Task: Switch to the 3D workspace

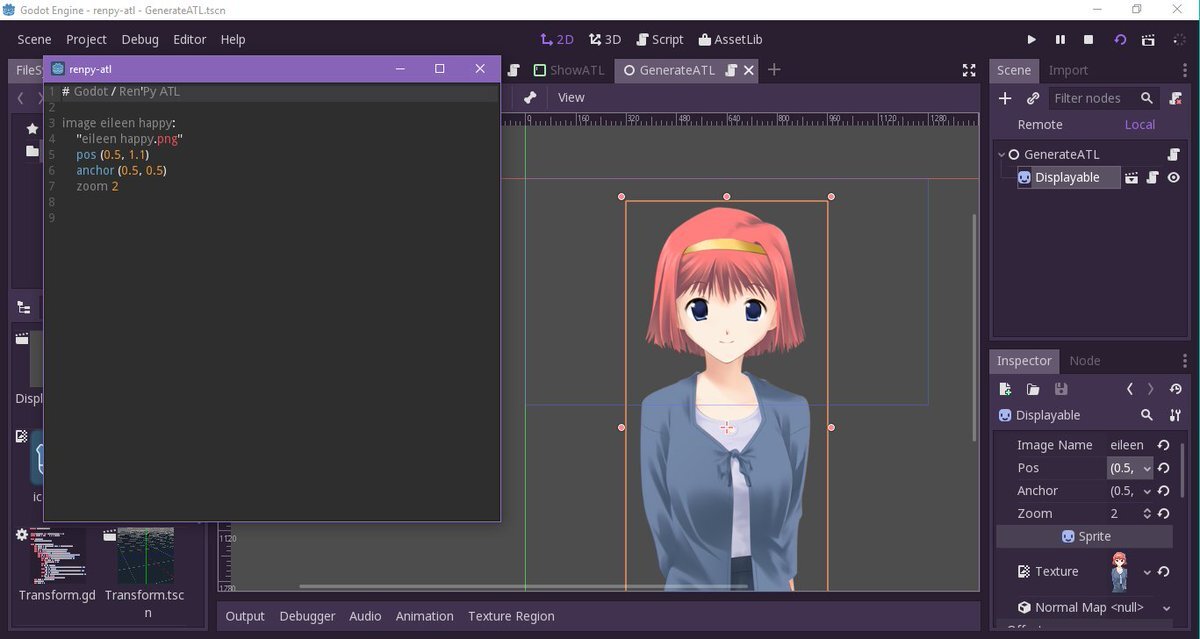Action: (x=605, y=39)
